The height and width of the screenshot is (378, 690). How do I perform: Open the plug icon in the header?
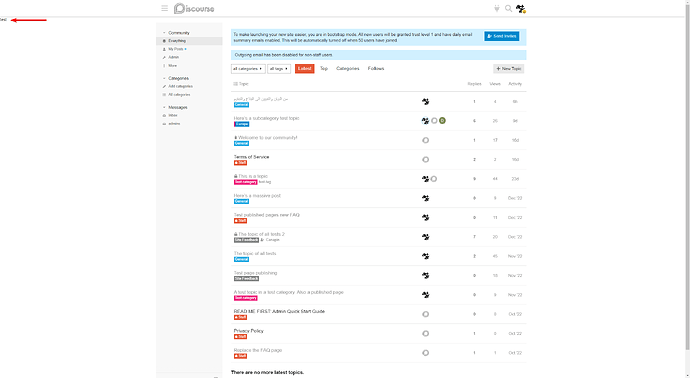(497, 8)
